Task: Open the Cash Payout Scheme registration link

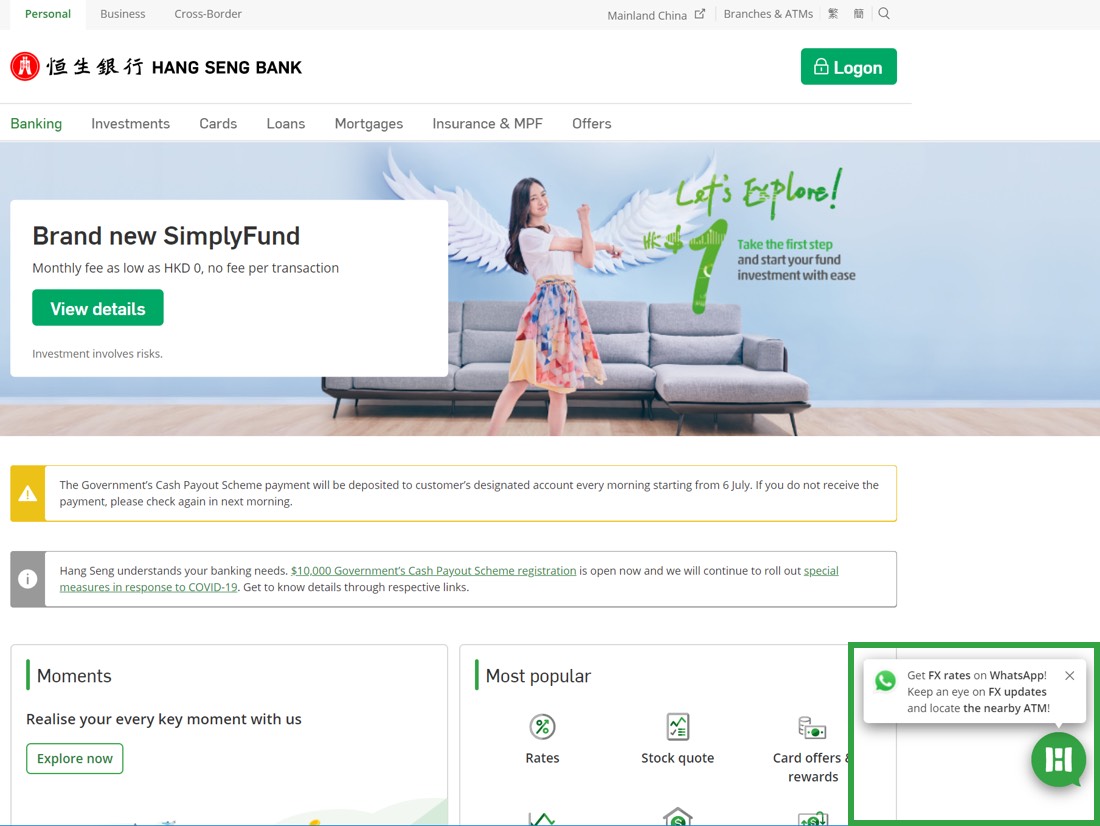Action: click(x=434, y=571)
